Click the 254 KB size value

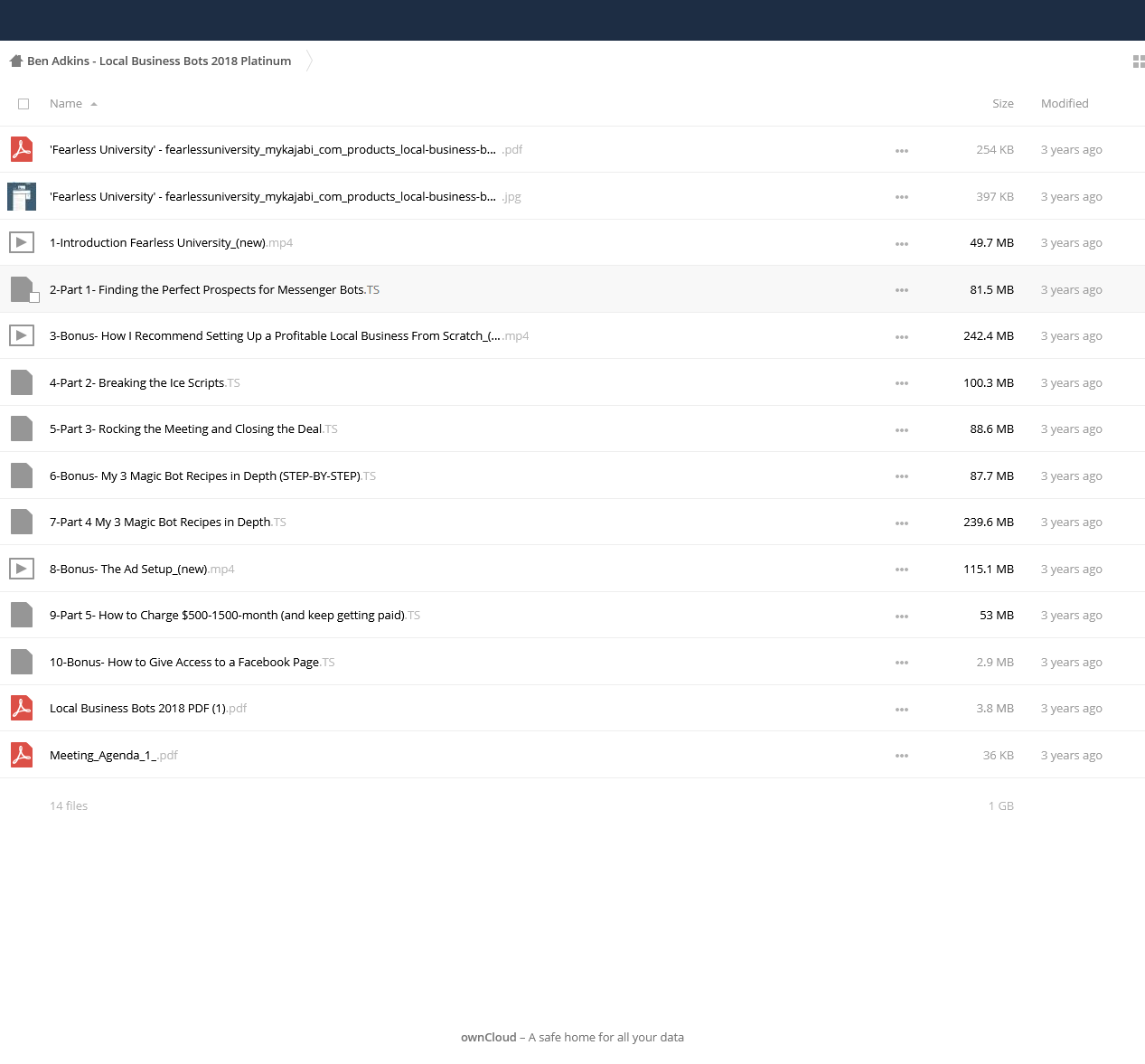pyautogui.click(x=995, y=150)
